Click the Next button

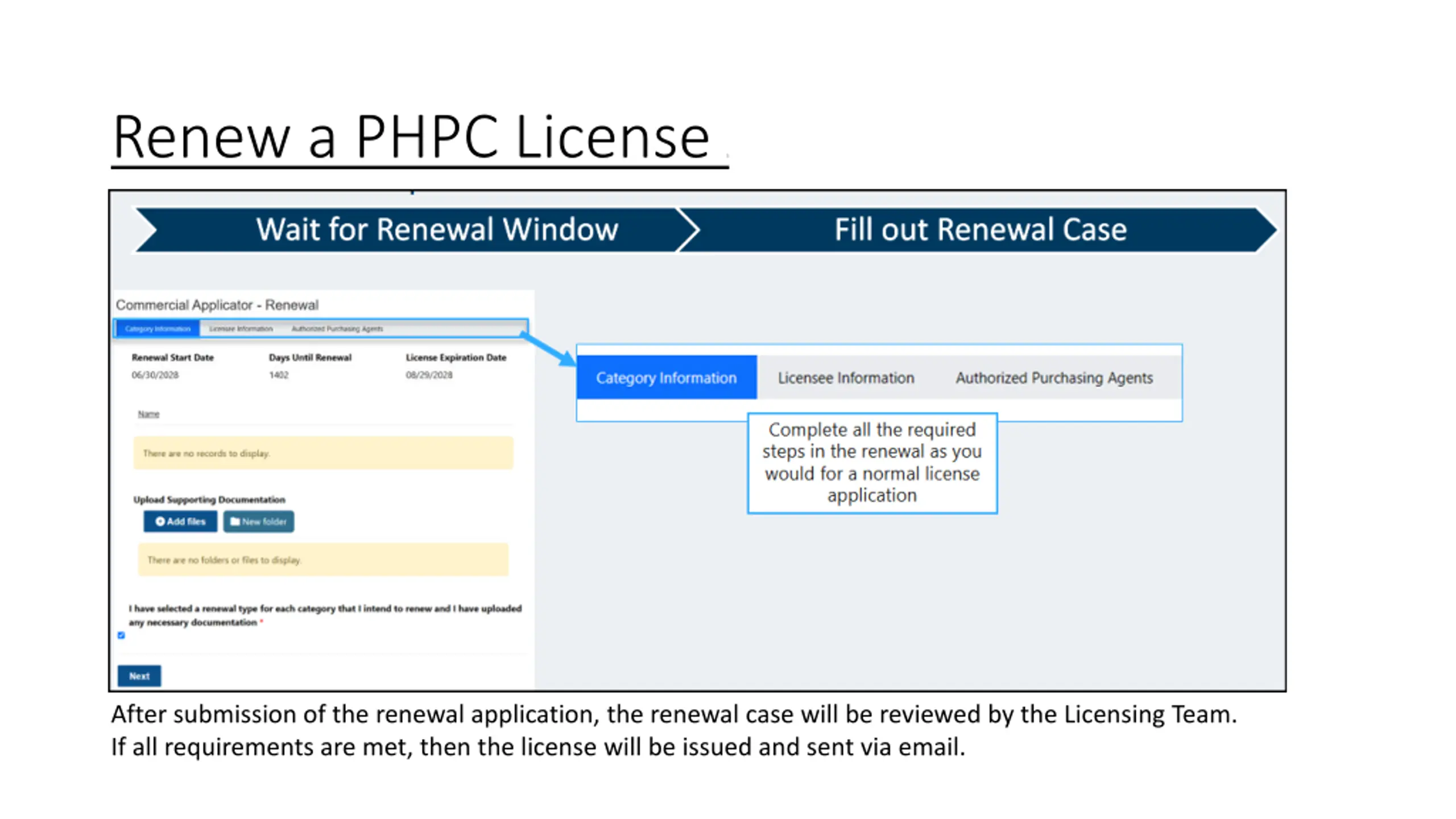click(x=139, y=676)
